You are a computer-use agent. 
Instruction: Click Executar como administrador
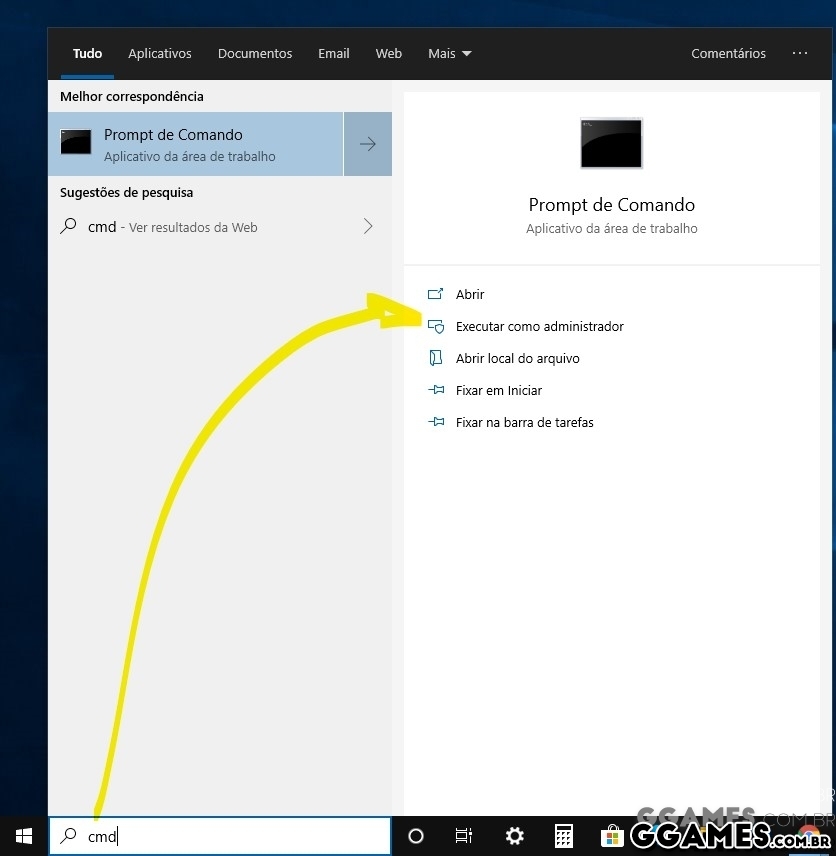tap(540, 326)
